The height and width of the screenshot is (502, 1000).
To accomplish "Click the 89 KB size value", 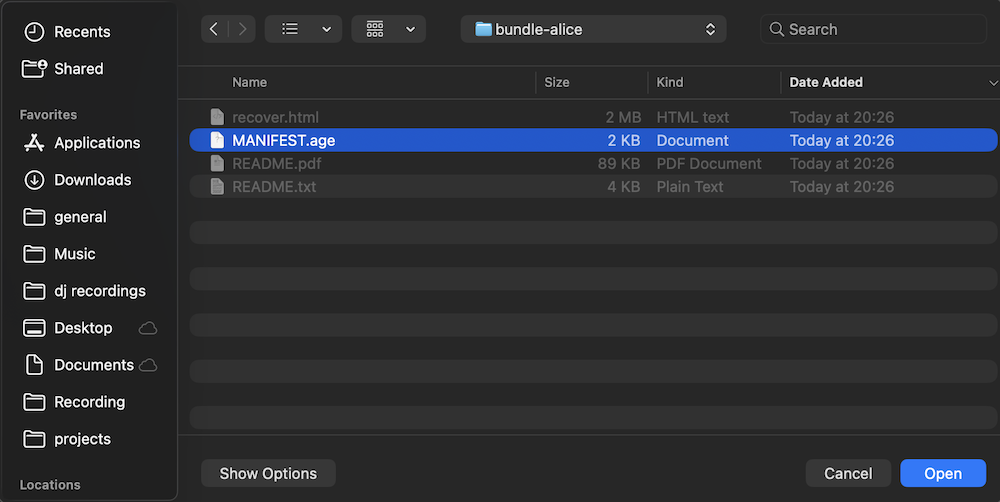I will 619,163.
